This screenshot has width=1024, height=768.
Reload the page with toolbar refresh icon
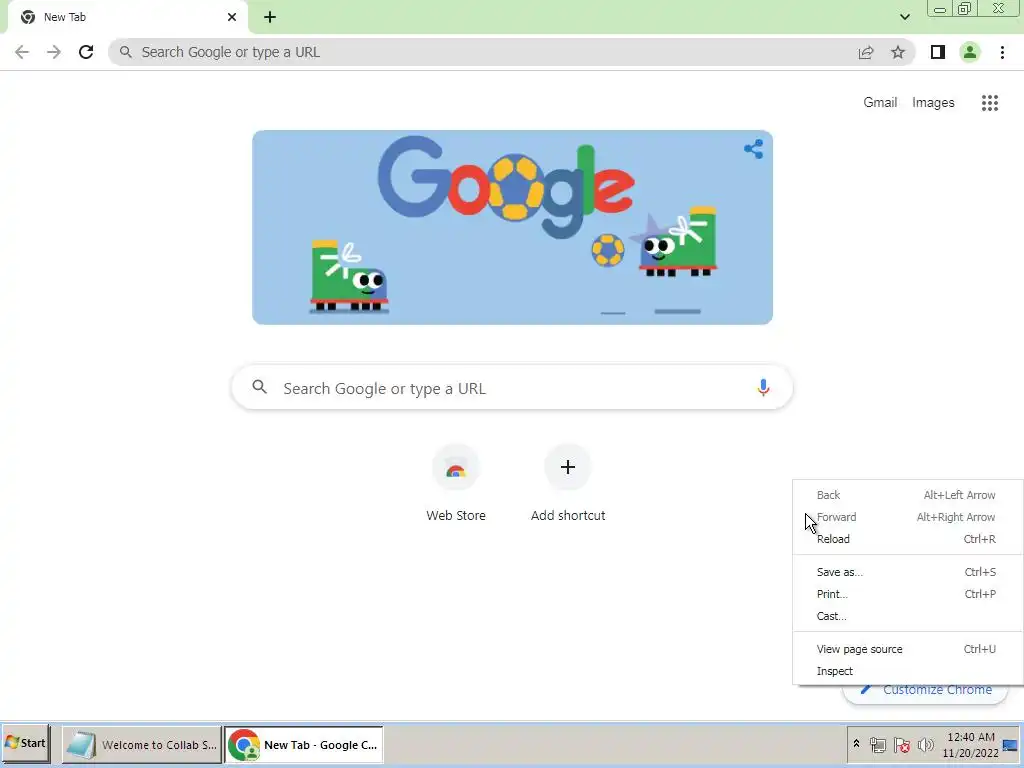click(x=86, y=52)
